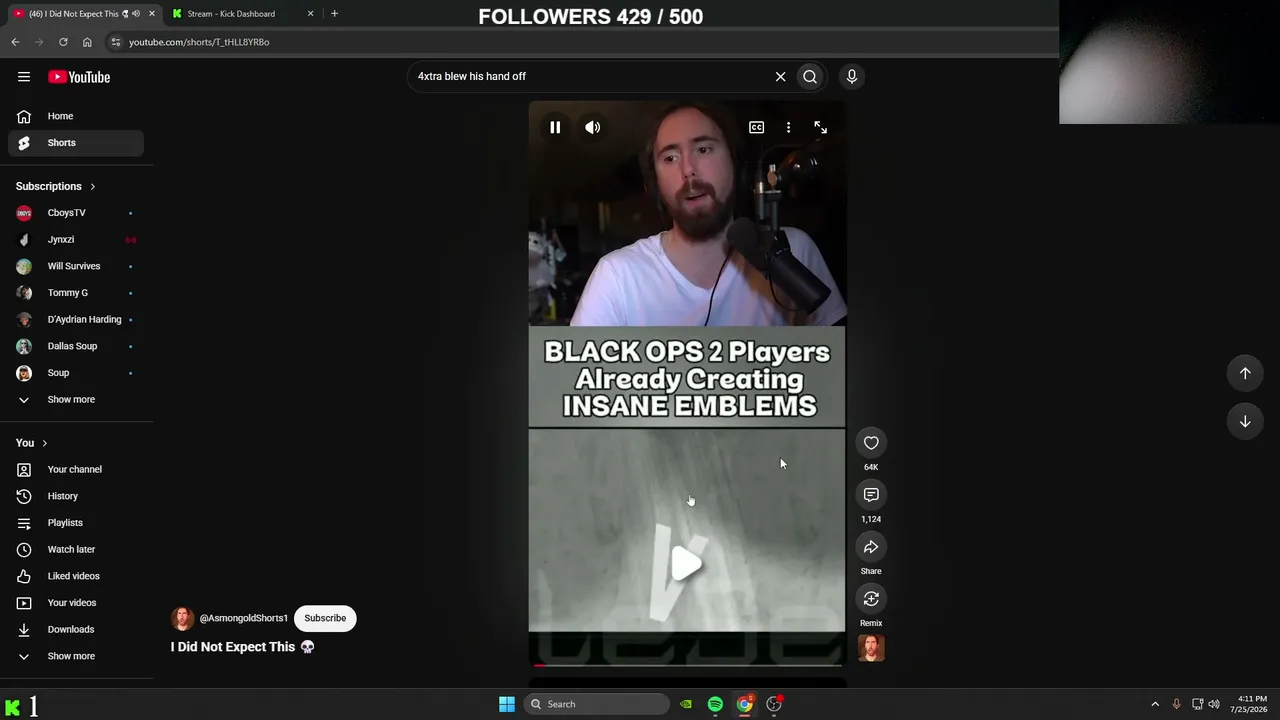Open taskbar volume control
Image resolution: width=1280 pixels, height=720 pixels.
click(x=1214, y=704)
